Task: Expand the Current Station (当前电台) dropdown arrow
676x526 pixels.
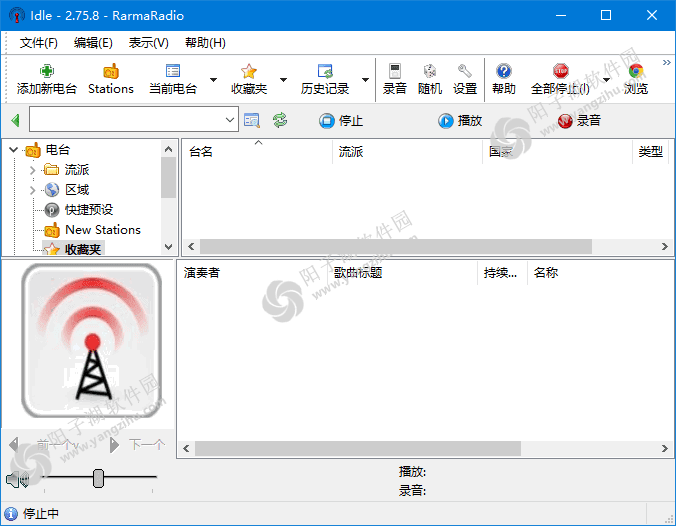Action: (x=213, y=79)
